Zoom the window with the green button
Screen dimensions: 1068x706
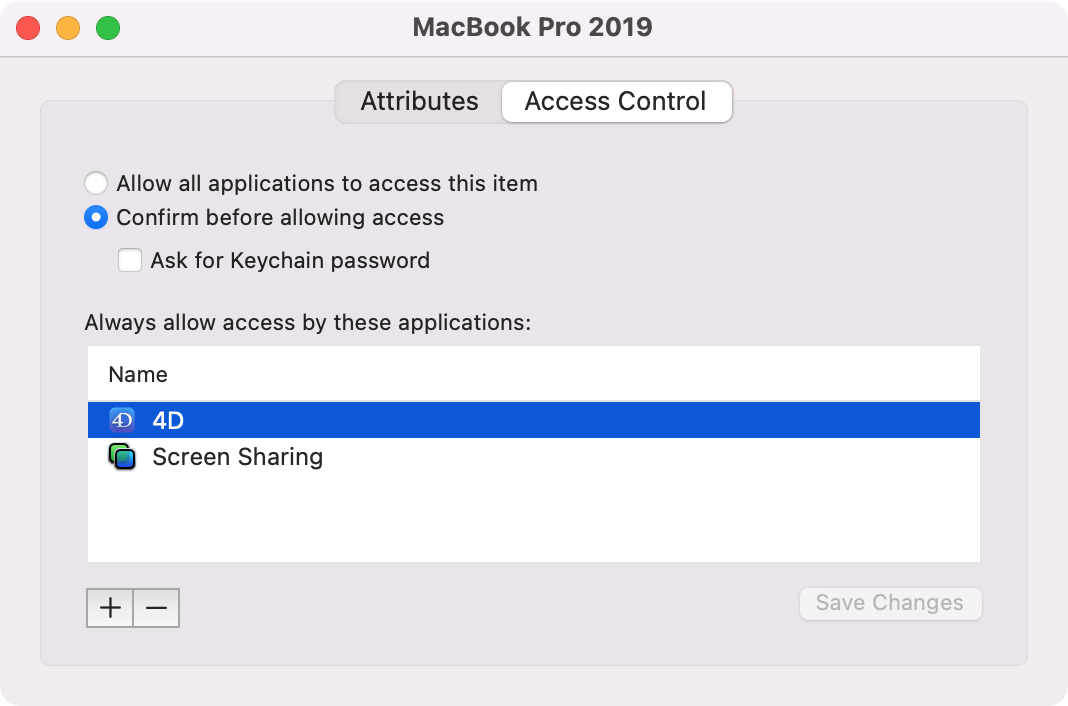point(108,28)
